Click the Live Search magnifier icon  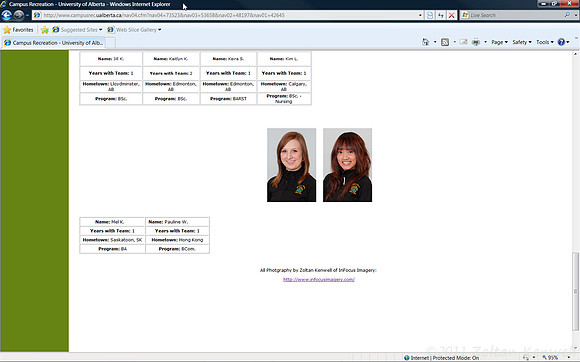567,15
